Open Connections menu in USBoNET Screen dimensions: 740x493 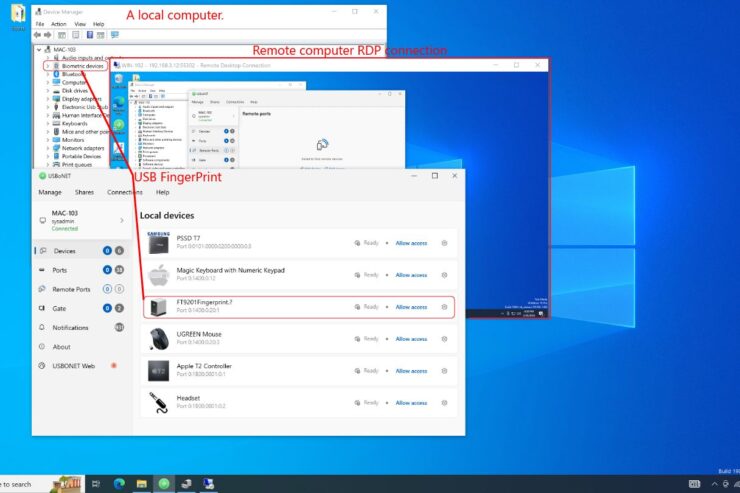click(125, 192)
